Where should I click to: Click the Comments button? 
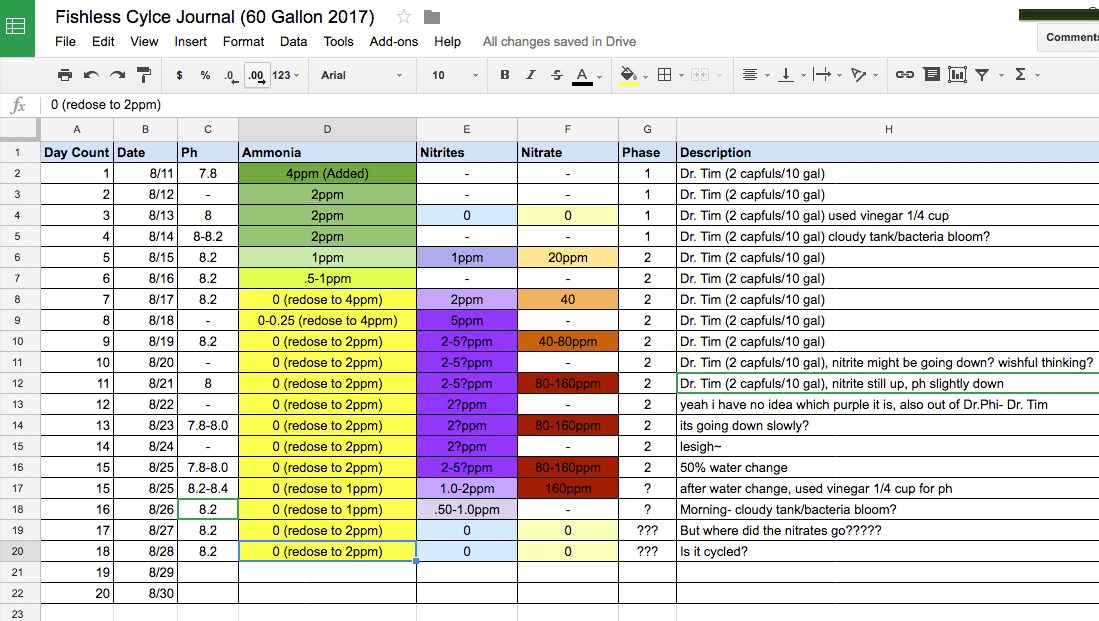tap(1071, 37)
